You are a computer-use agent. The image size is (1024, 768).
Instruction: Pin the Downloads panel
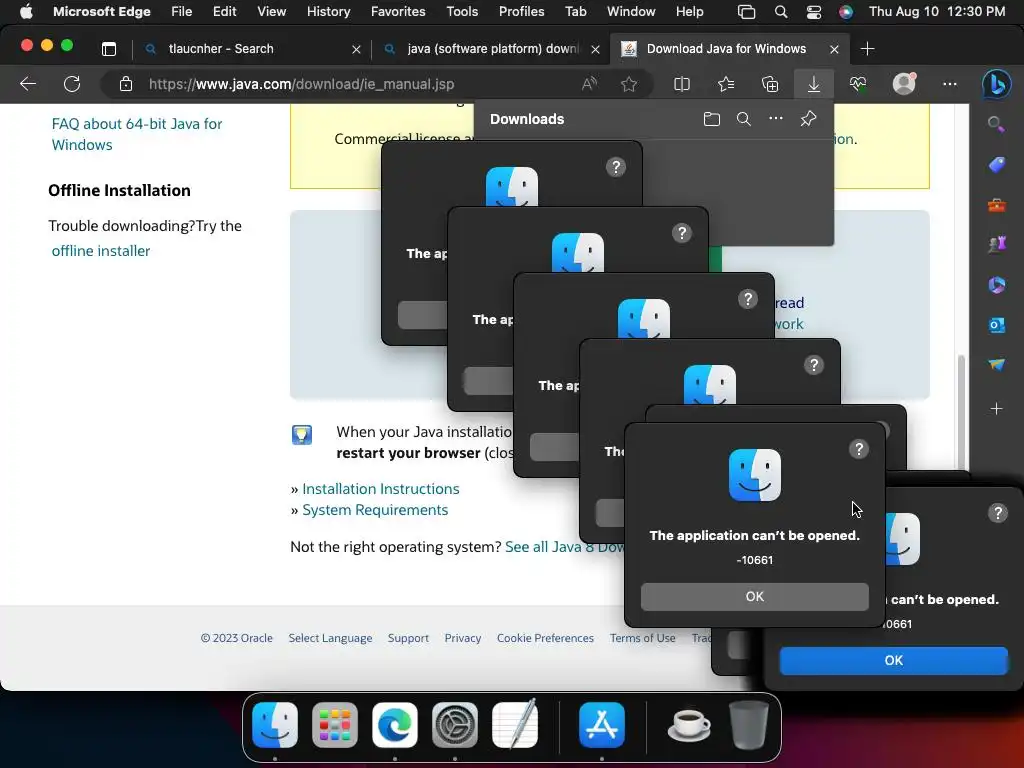pos(808,119)
